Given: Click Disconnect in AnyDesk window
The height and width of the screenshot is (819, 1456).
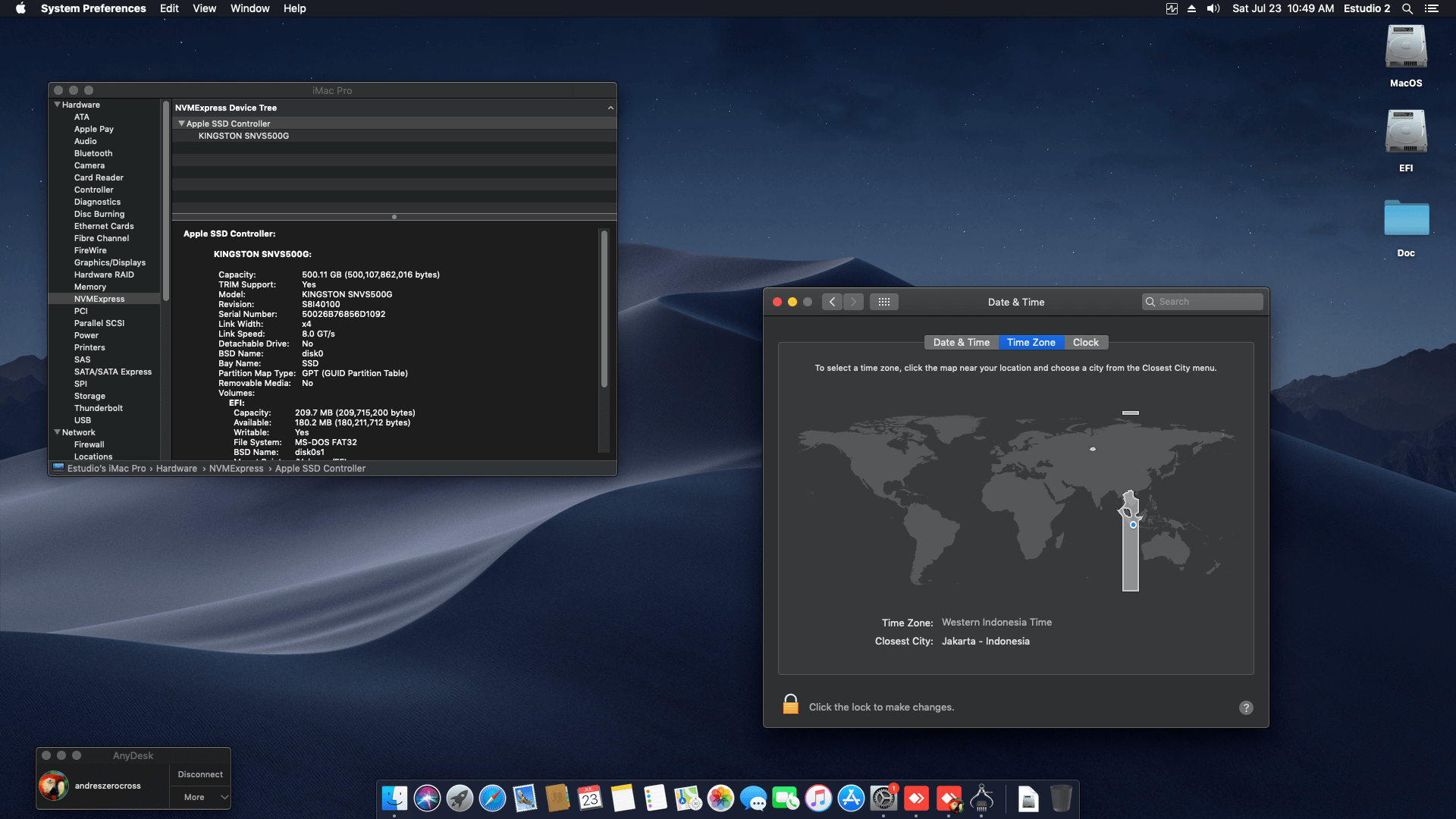Looking at the screenshot, I should (200, 774).
